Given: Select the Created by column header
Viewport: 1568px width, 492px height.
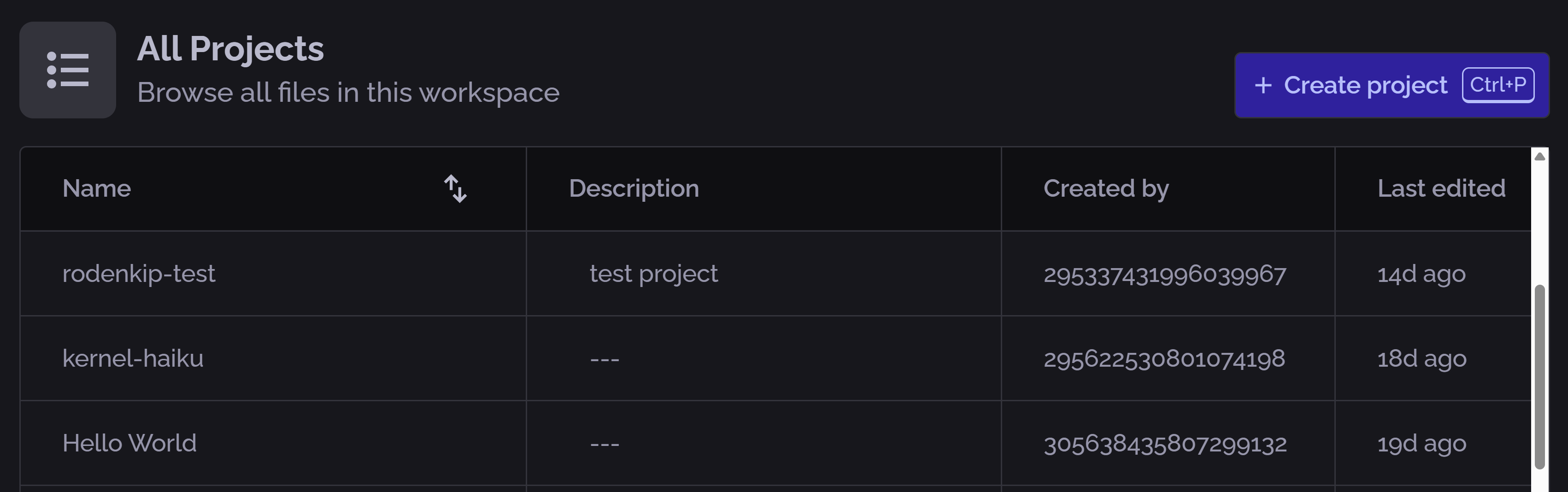Looking at the screenshot, I should (x=1106, y=189).
